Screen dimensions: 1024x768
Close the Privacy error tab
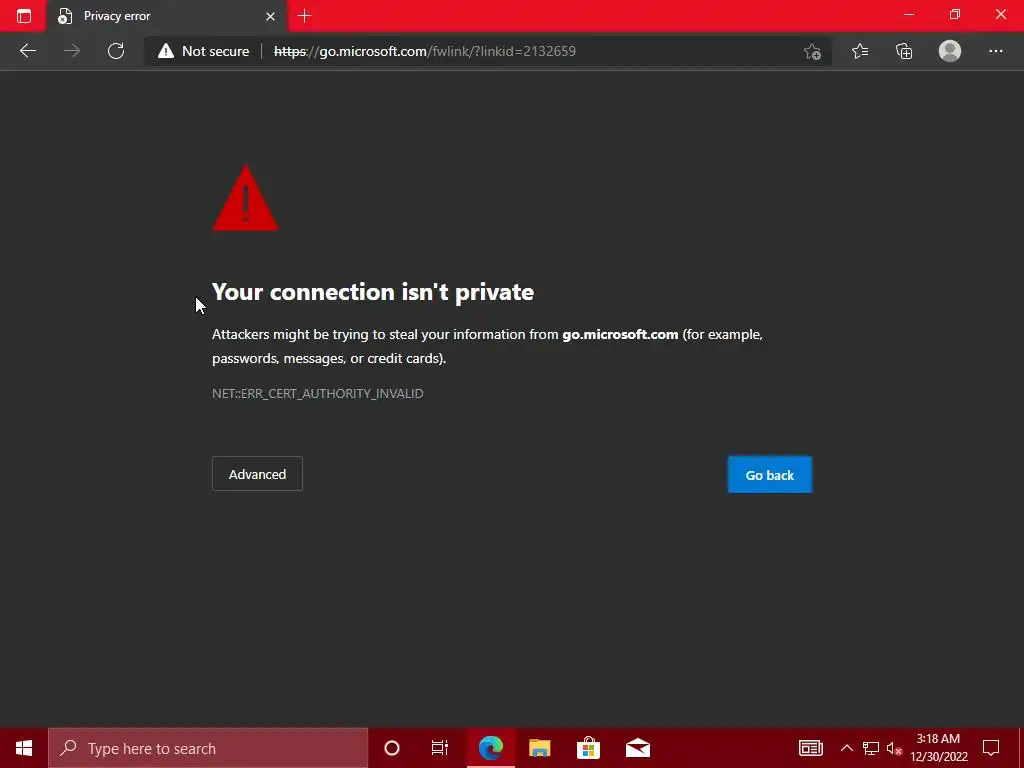tap(270, 16)
